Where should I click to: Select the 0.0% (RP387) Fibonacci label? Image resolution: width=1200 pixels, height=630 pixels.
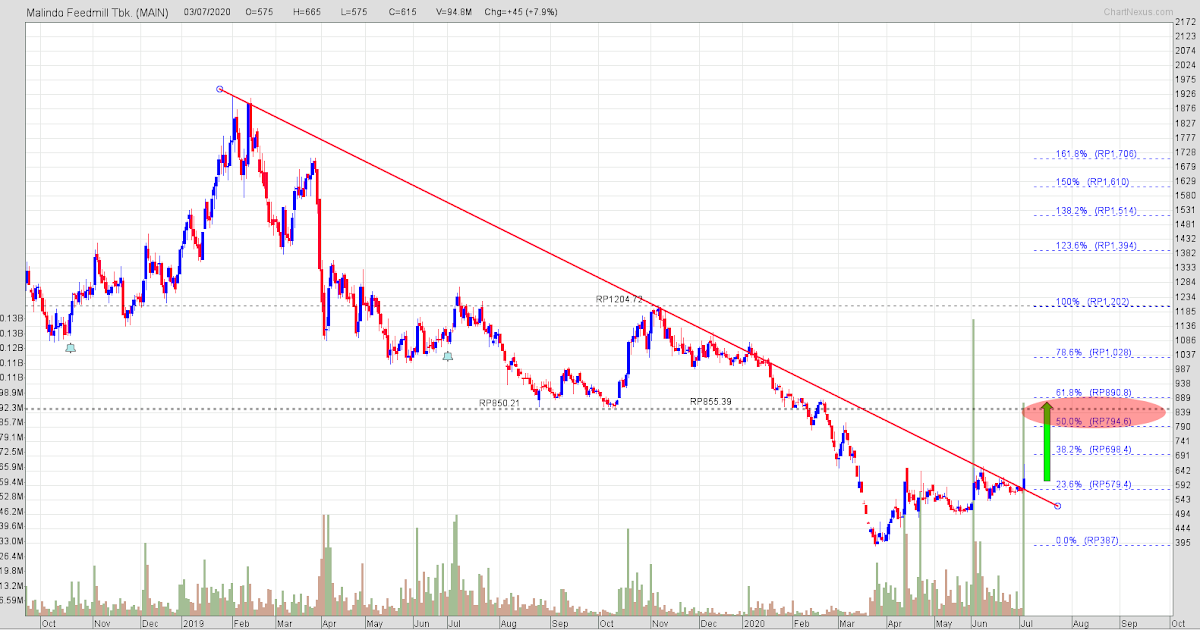1085,542
